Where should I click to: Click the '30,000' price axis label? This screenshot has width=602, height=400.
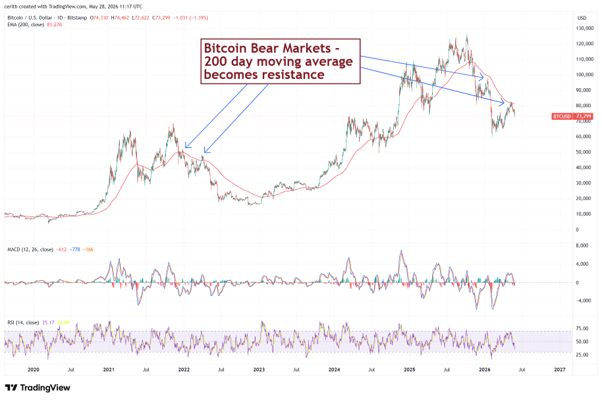[585, 183]
